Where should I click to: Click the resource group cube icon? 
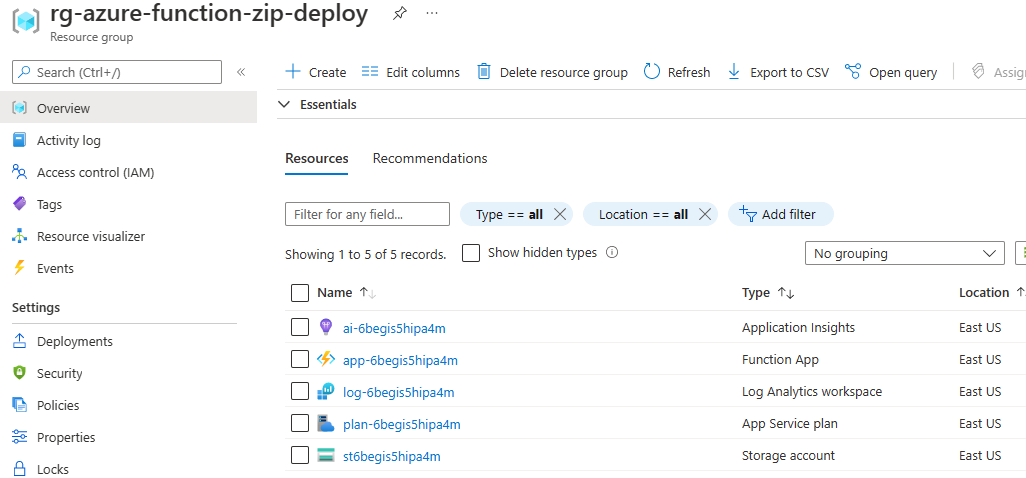click(26, 21)
